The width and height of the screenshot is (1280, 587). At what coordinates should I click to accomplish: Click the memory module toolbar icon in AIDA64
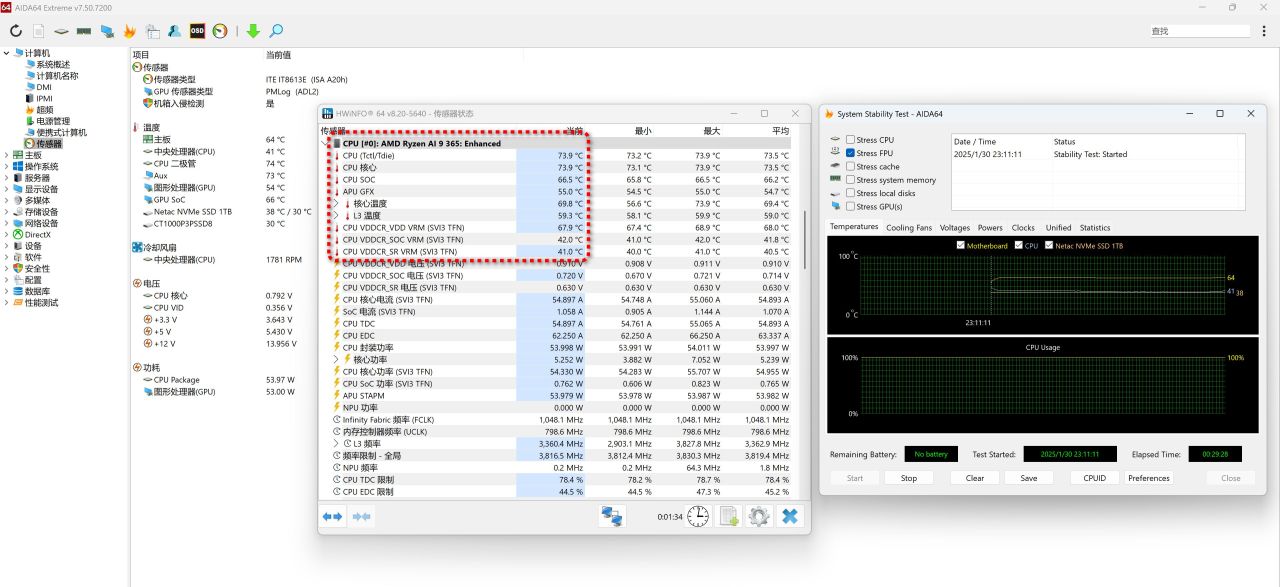84,31
